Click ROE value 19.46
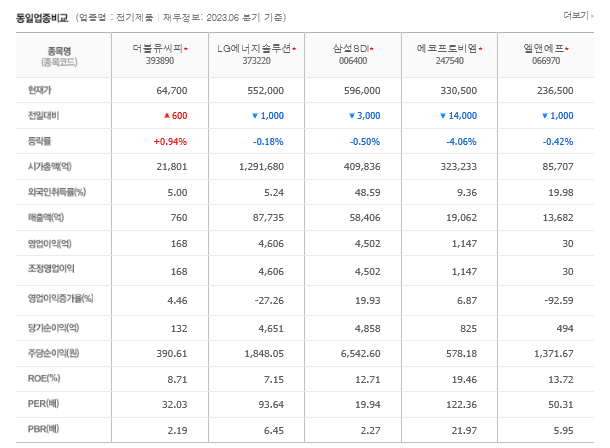Screen dimensions: 610x448 click(464, 380)
